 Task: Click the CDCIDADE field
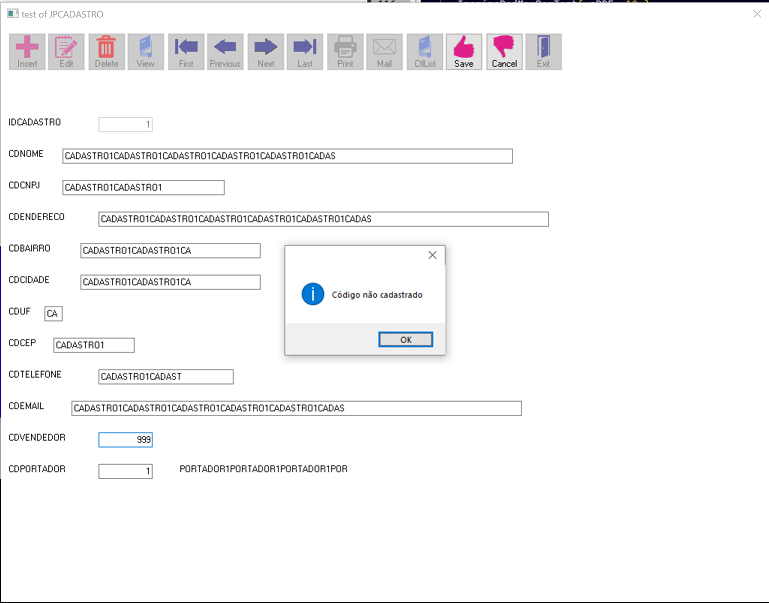tap(170, 282)
